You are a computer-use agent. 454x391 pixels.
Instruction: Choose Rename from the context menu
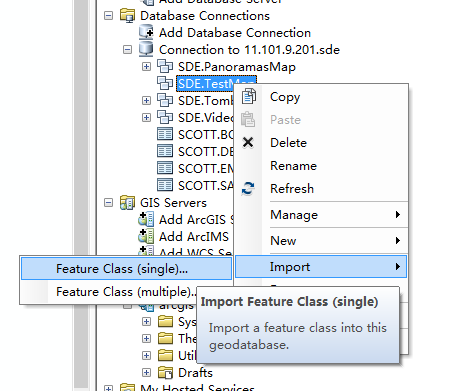click(x=321, y=166)
